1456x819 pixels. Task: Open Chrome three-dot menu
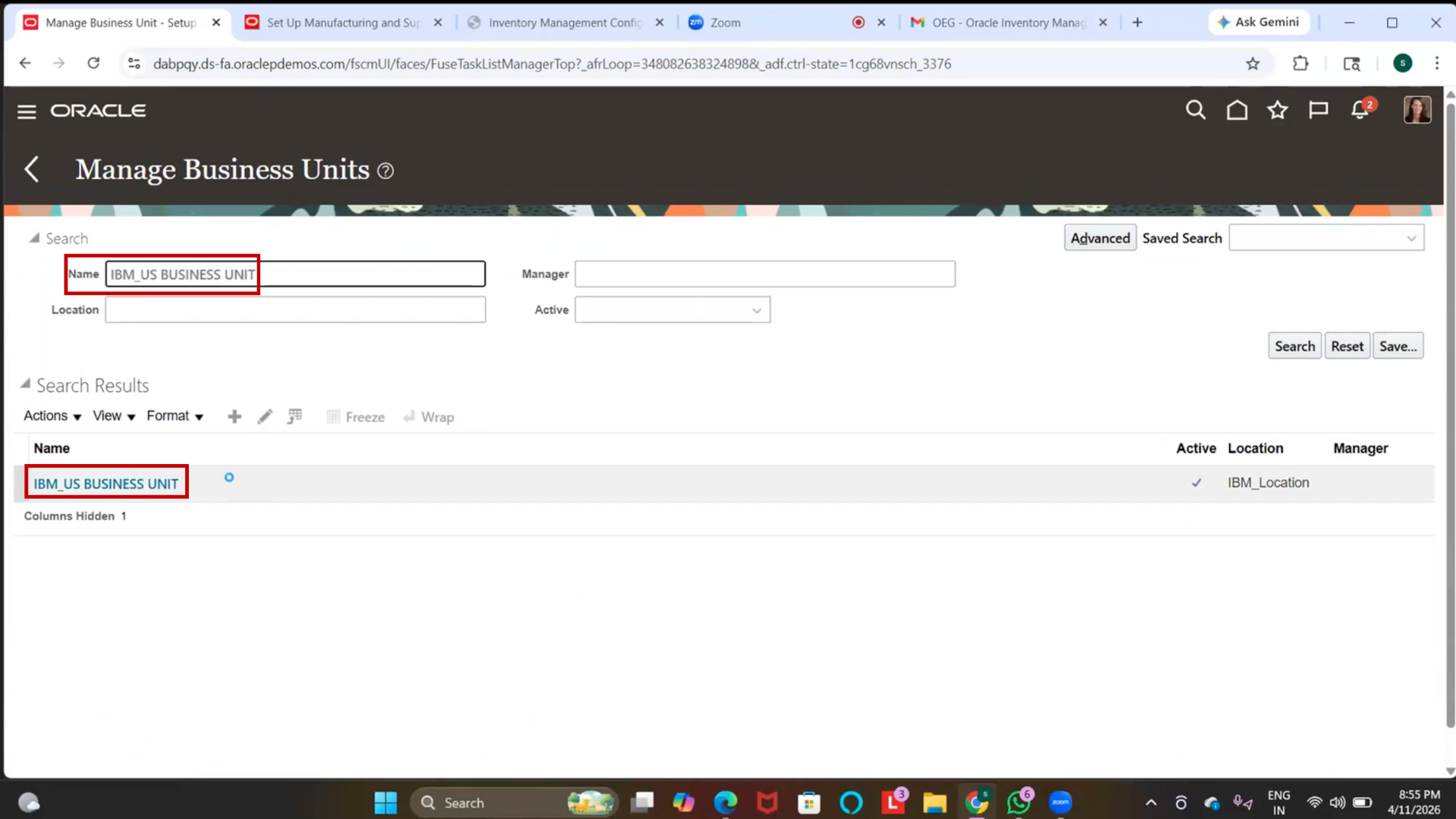click(x=1436, y=64)
